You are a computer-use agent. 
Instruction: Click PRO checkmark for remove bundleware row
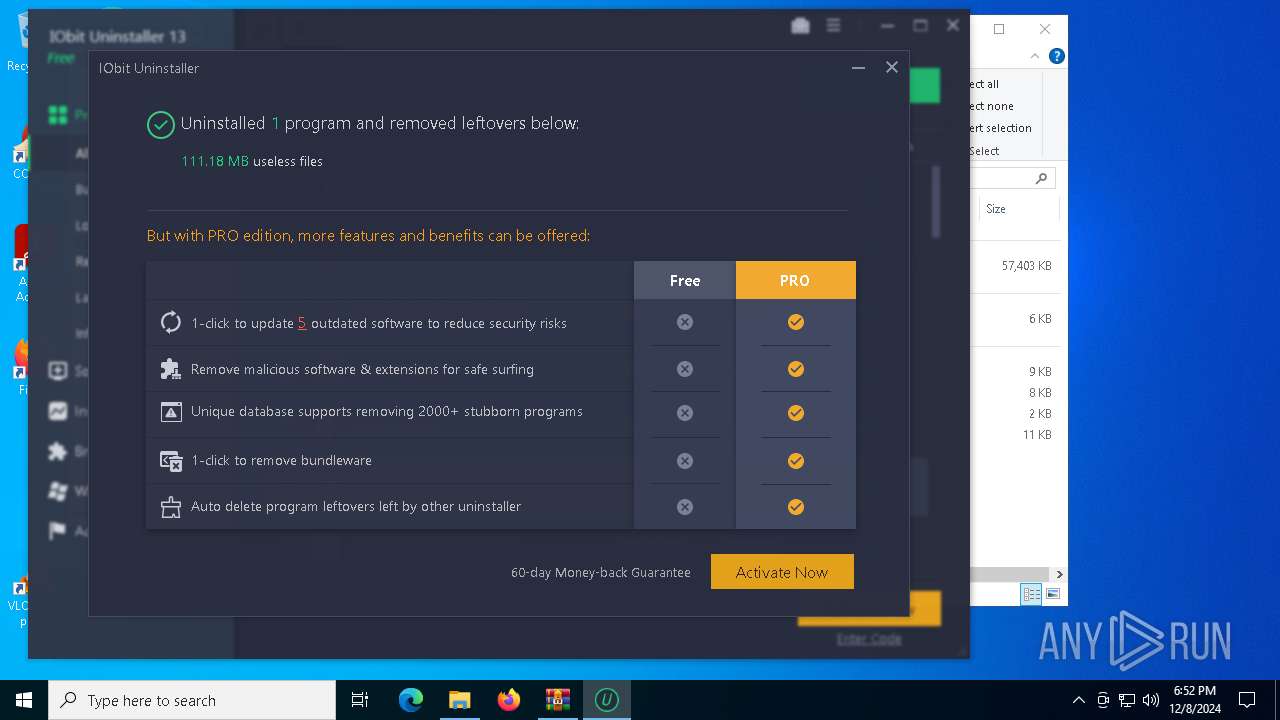pos(795,461)
